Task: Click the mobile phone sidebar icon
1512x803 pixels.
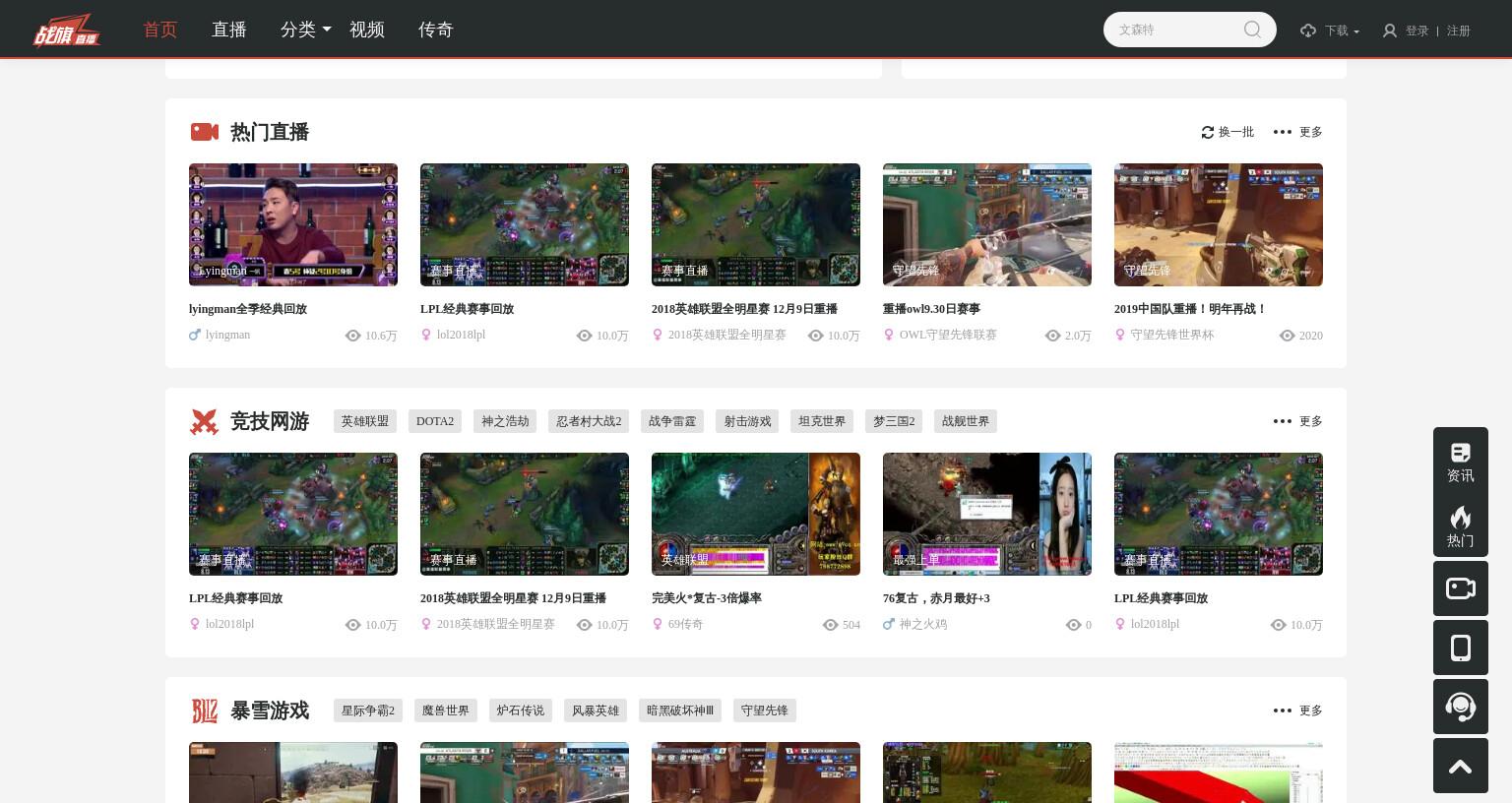Action: (x=1461, y=648)
